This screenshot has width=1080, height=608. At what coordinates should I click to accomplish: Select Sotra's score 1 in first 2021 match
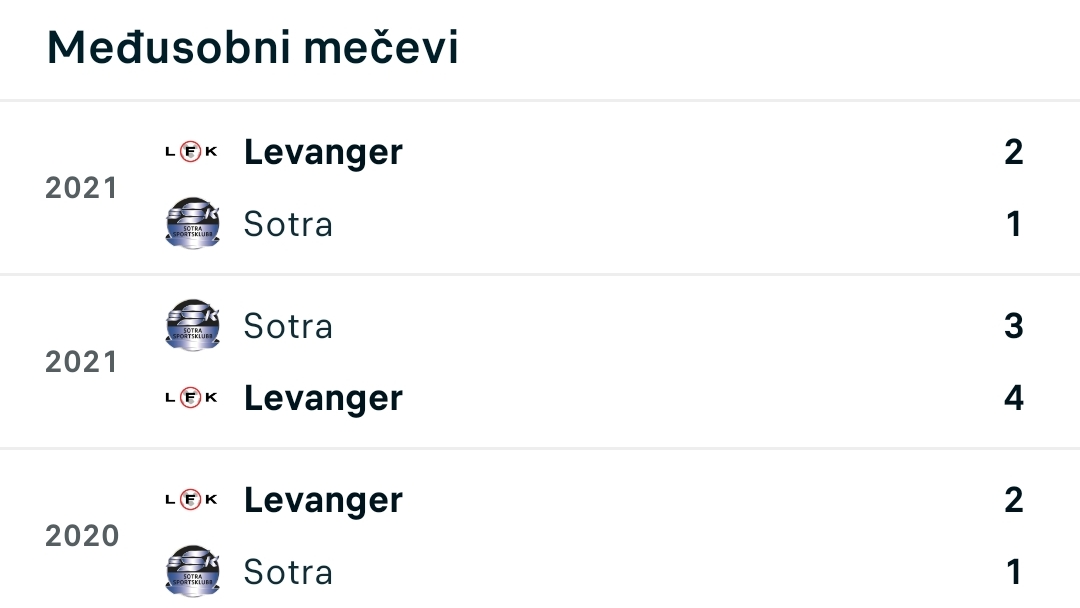(x=1014, y=224)
